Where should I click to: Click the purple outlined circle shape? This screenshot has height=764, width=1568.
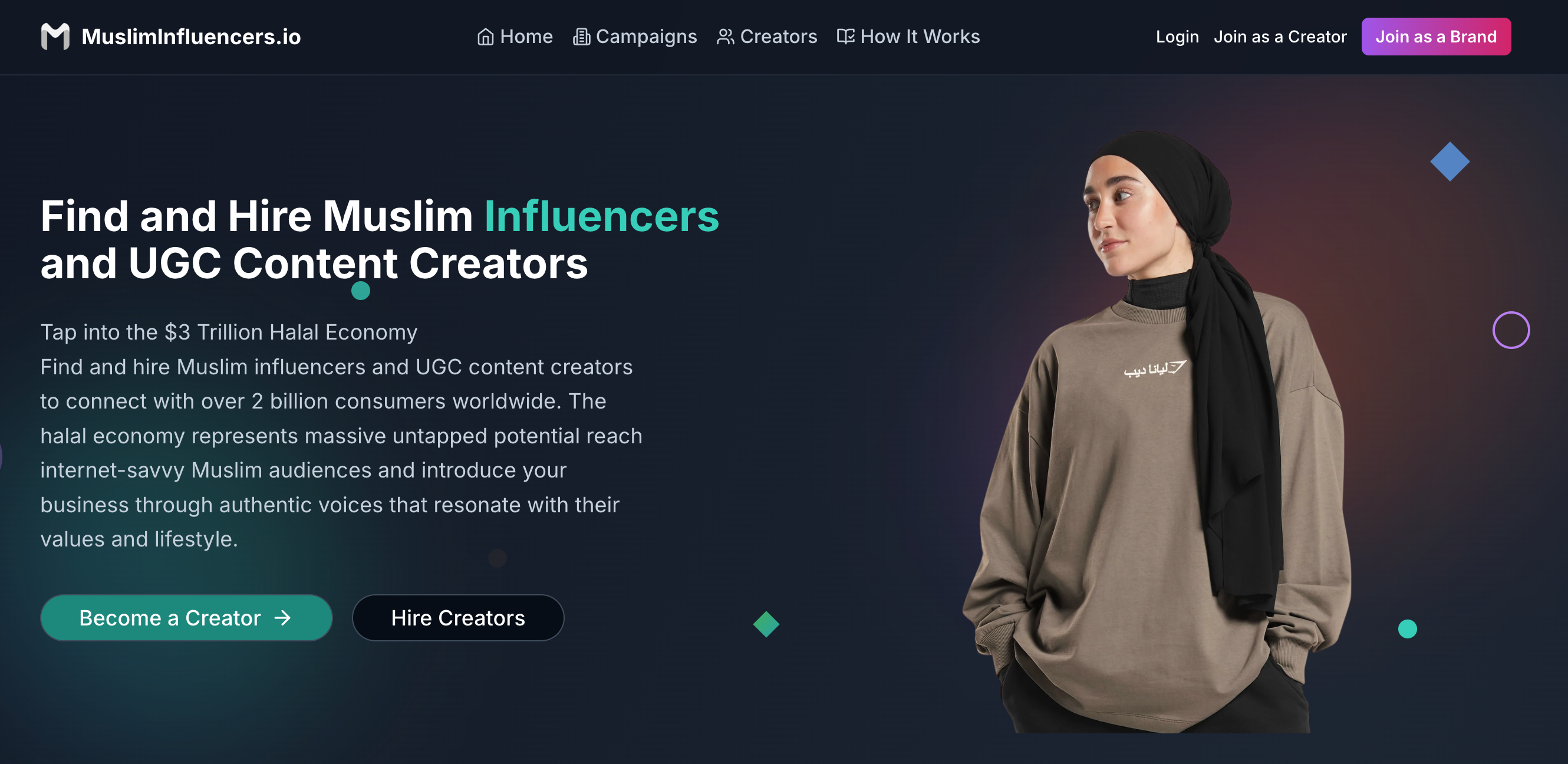[1511, 330]
